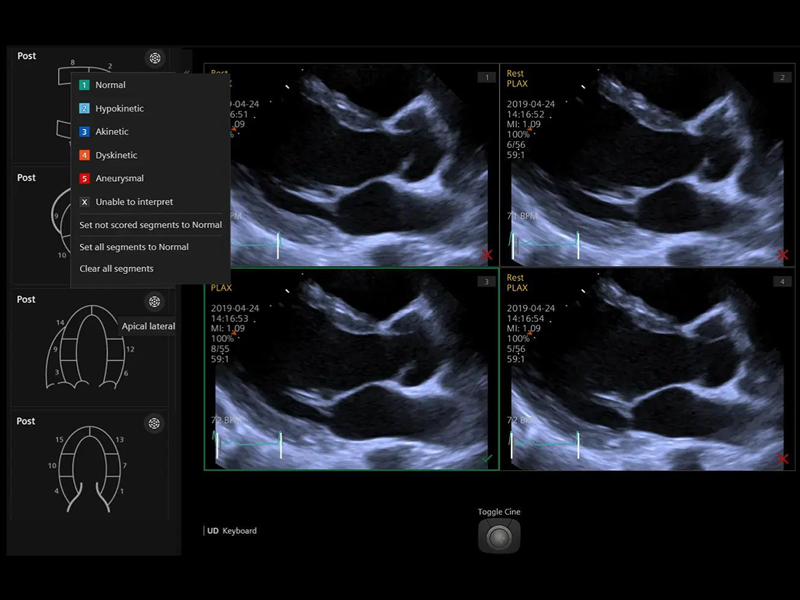This screenshot has height=600, width=800.
Task: Open scoring menu icon beside segment 14 diagram
Action: (x=154, y=301)
